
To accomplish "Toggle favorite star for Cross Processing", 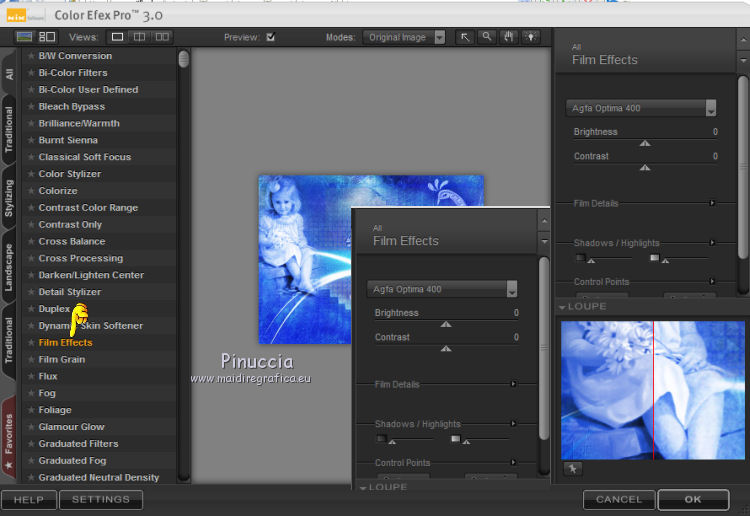I will pyautogui.click(x=31, y=258).
